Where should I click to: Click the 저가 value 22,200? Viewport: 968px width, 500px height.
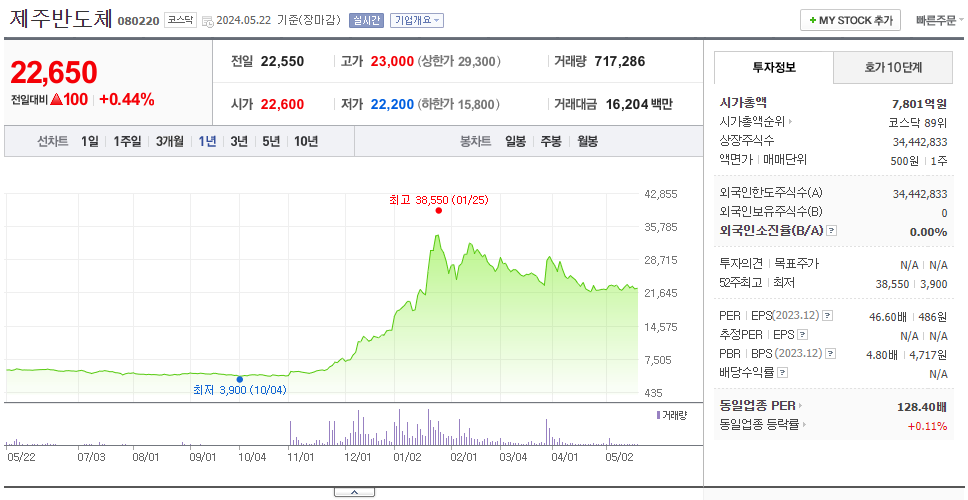pos(393,104)
